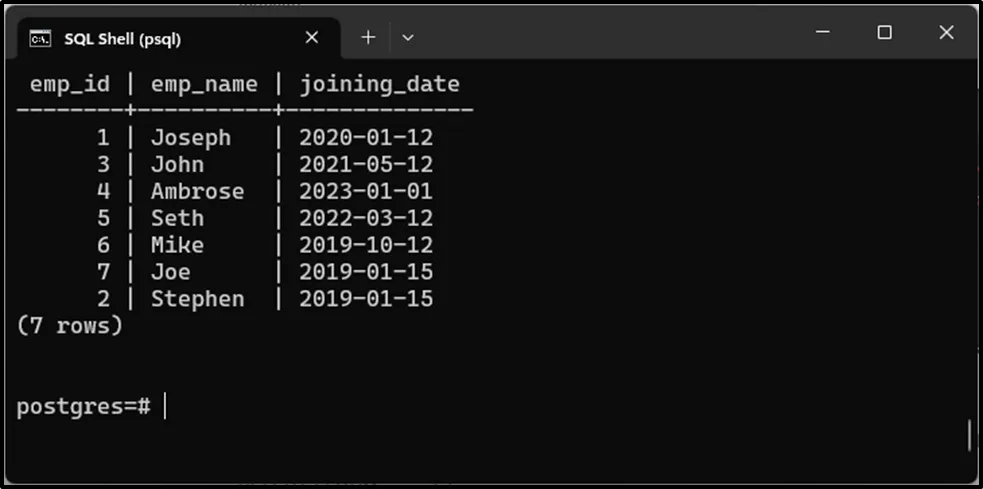Click John's joining date 2021-05-12

366,164
